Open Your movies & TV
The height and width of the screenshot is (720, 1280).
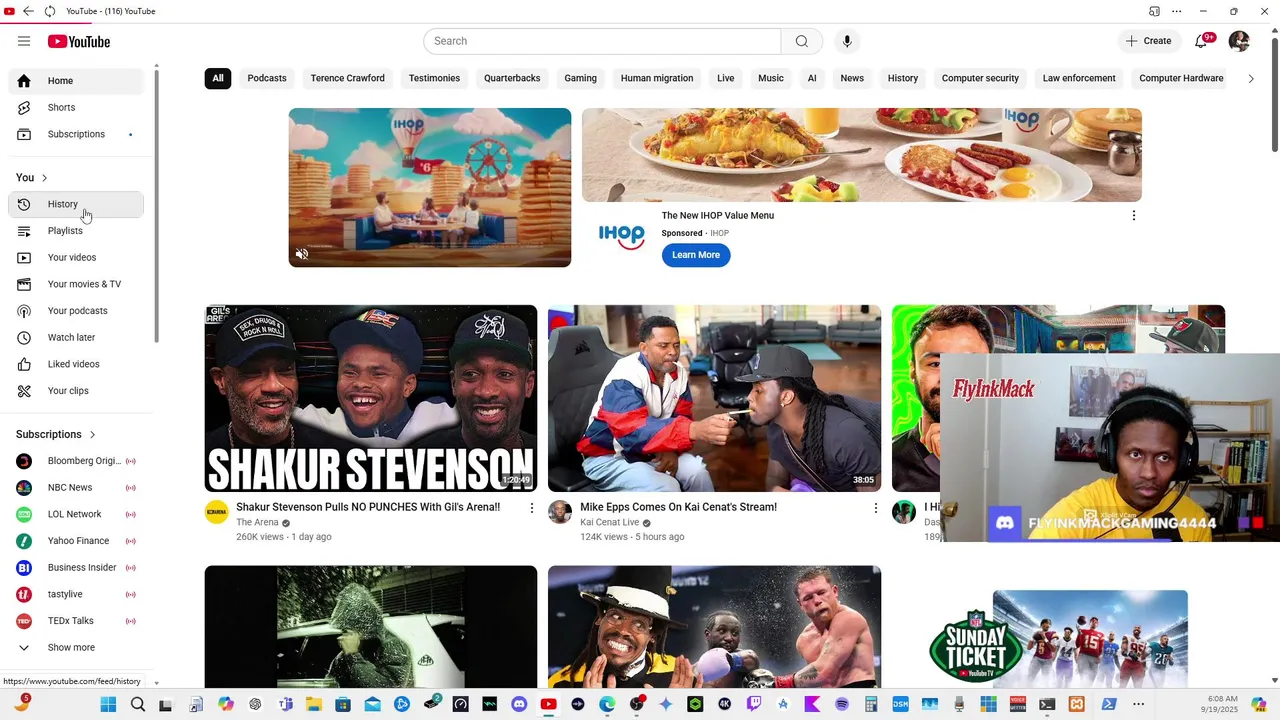(x=76, y=284)
